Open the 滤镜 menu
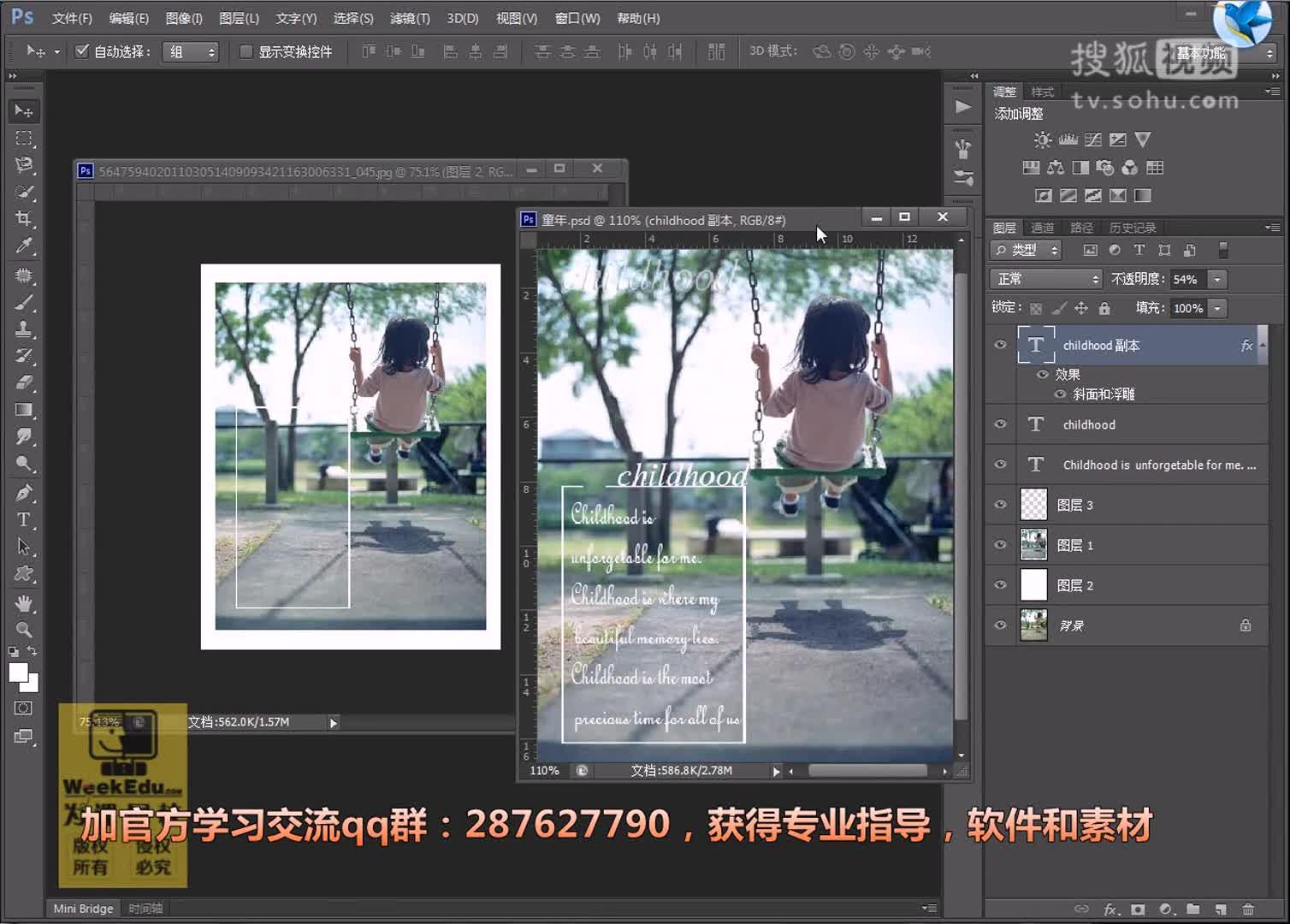Viewport: 1290px width, 924px height. point(409,17)
